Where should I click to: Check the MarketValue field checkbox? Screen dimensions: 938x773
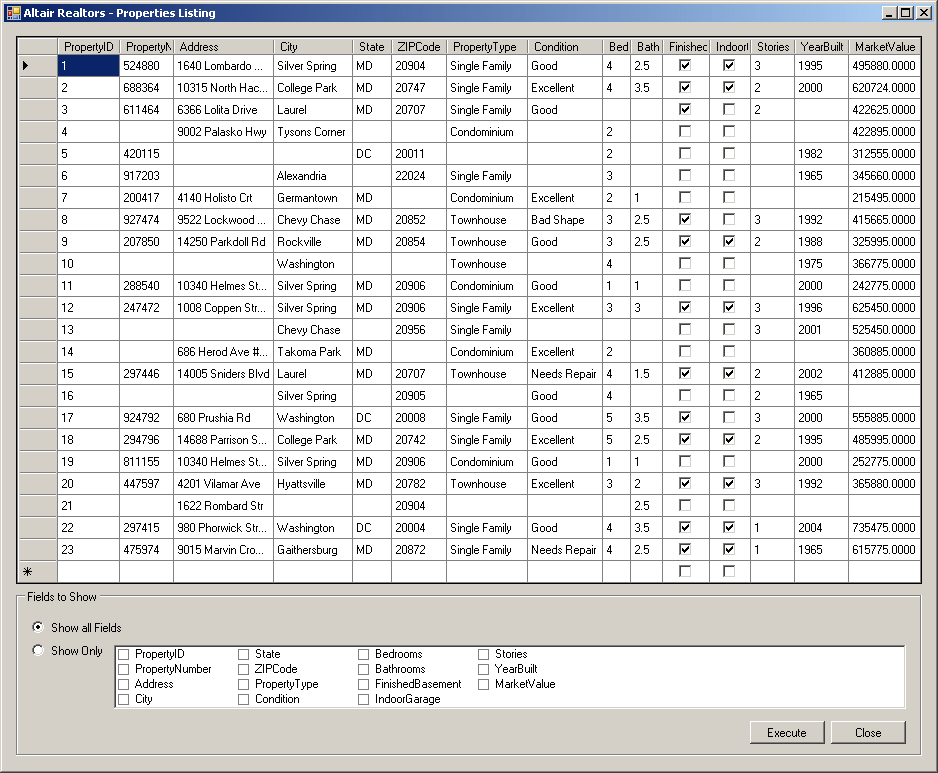(x=483, y=684)
